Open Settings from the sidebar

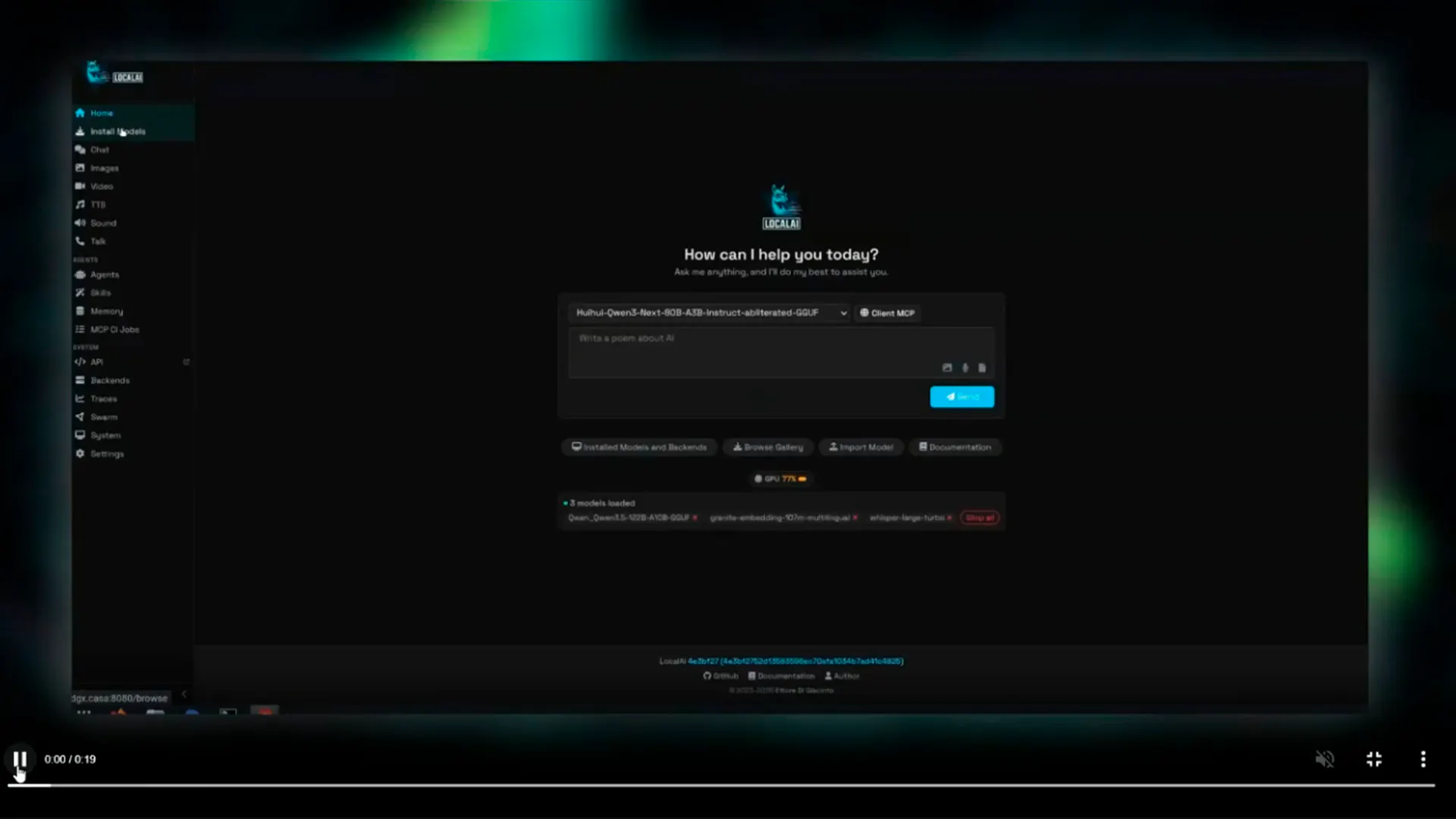[x=133, y=453]
